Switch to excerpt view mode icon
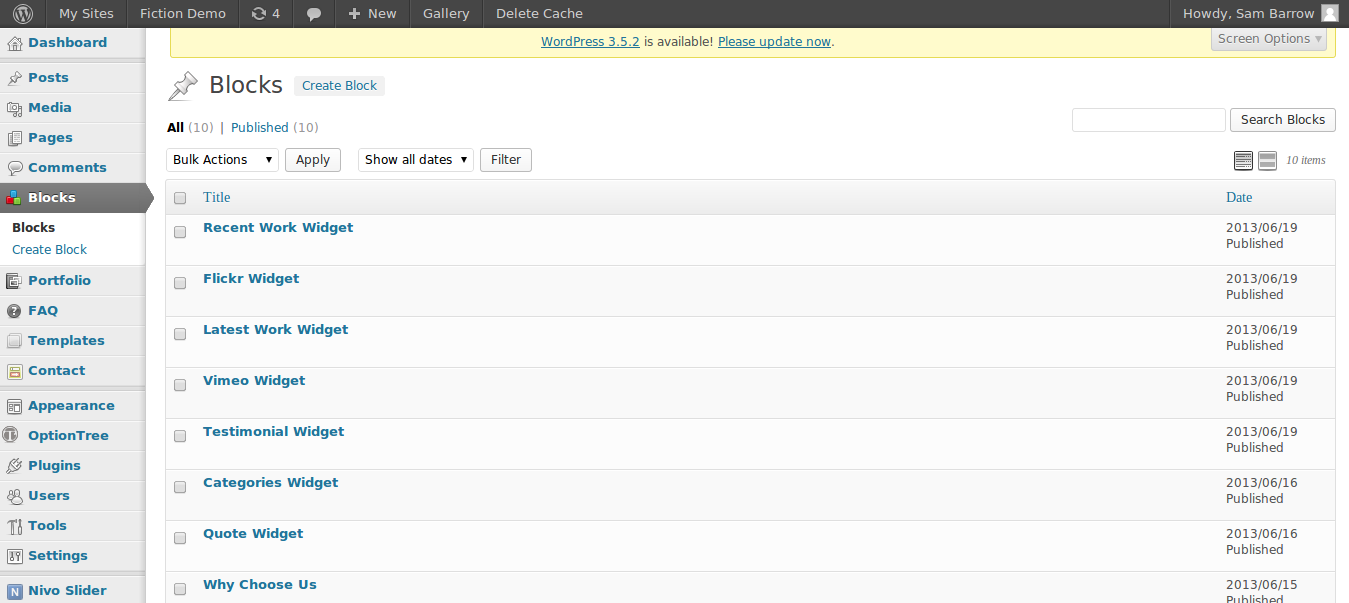Screen dimensions: 1349x603 pos(1267,161)
